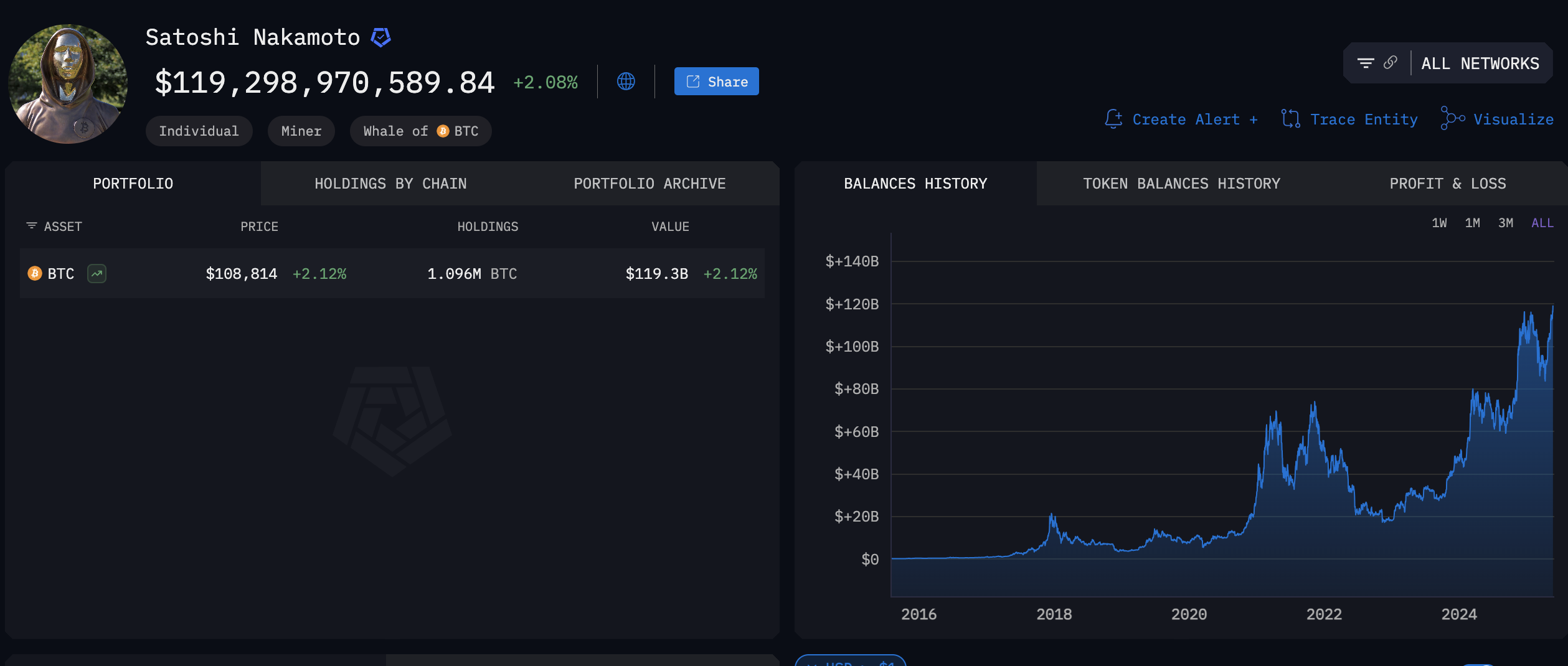1568x666 pixels.
Task: Set chart range to 1M
Action: 1472,223
